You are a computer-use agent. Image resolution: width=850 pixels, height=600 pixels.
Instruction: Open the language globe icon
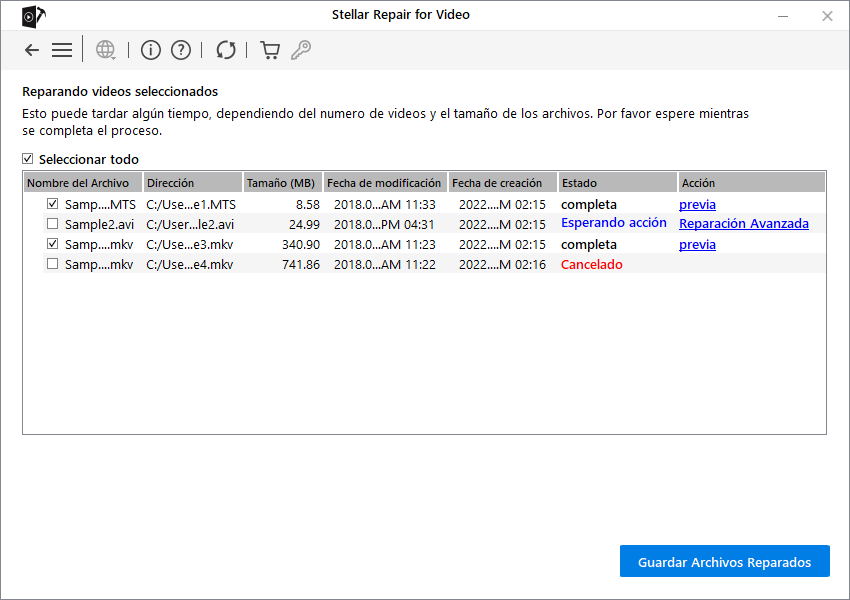[x=106, y=50]
